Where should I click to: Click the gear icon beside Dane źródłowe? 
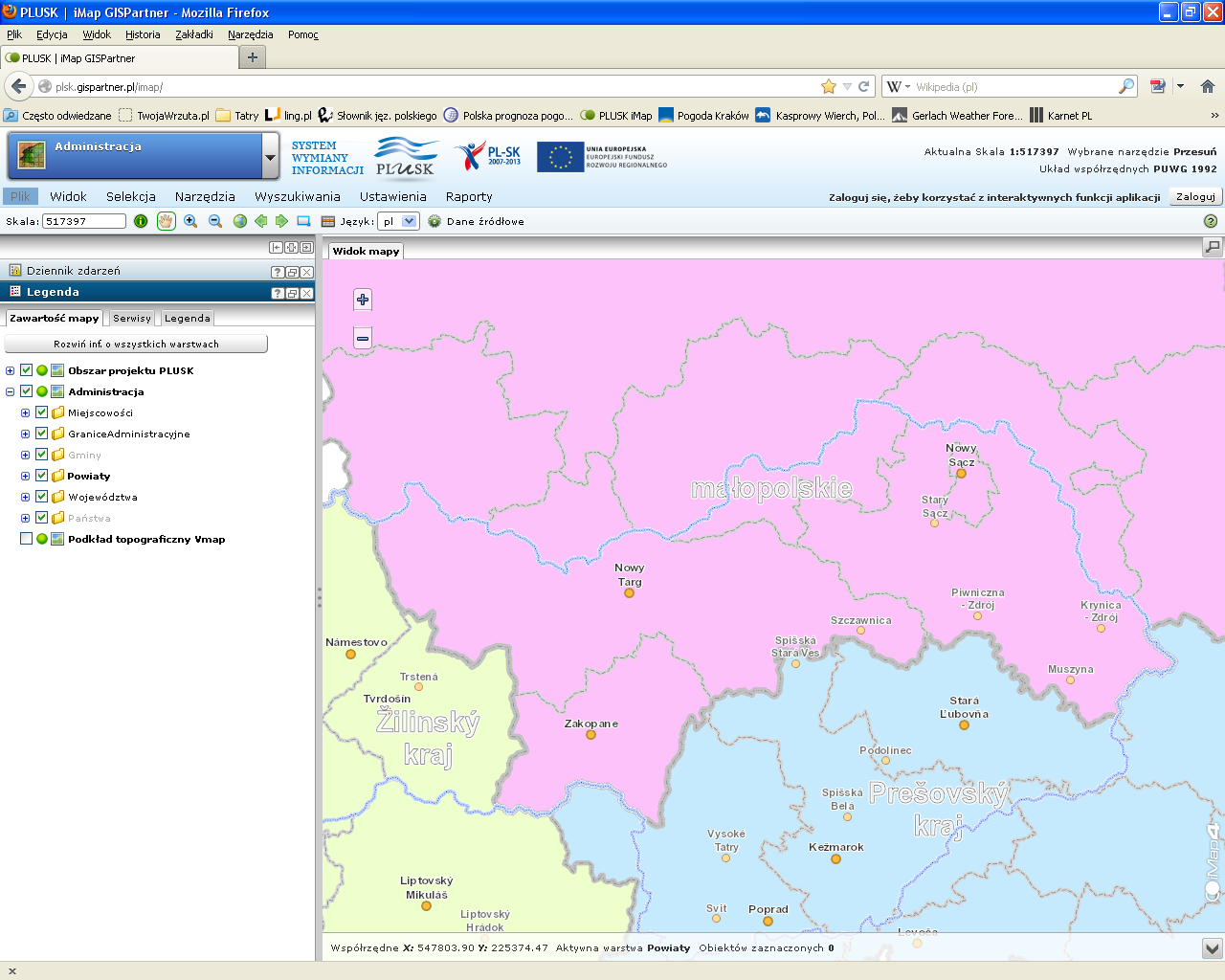434,221
